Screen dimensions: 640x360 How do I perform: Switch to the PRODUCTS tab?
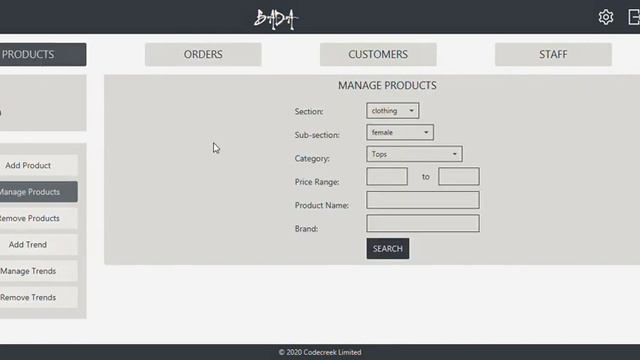[x=43, y=54]
